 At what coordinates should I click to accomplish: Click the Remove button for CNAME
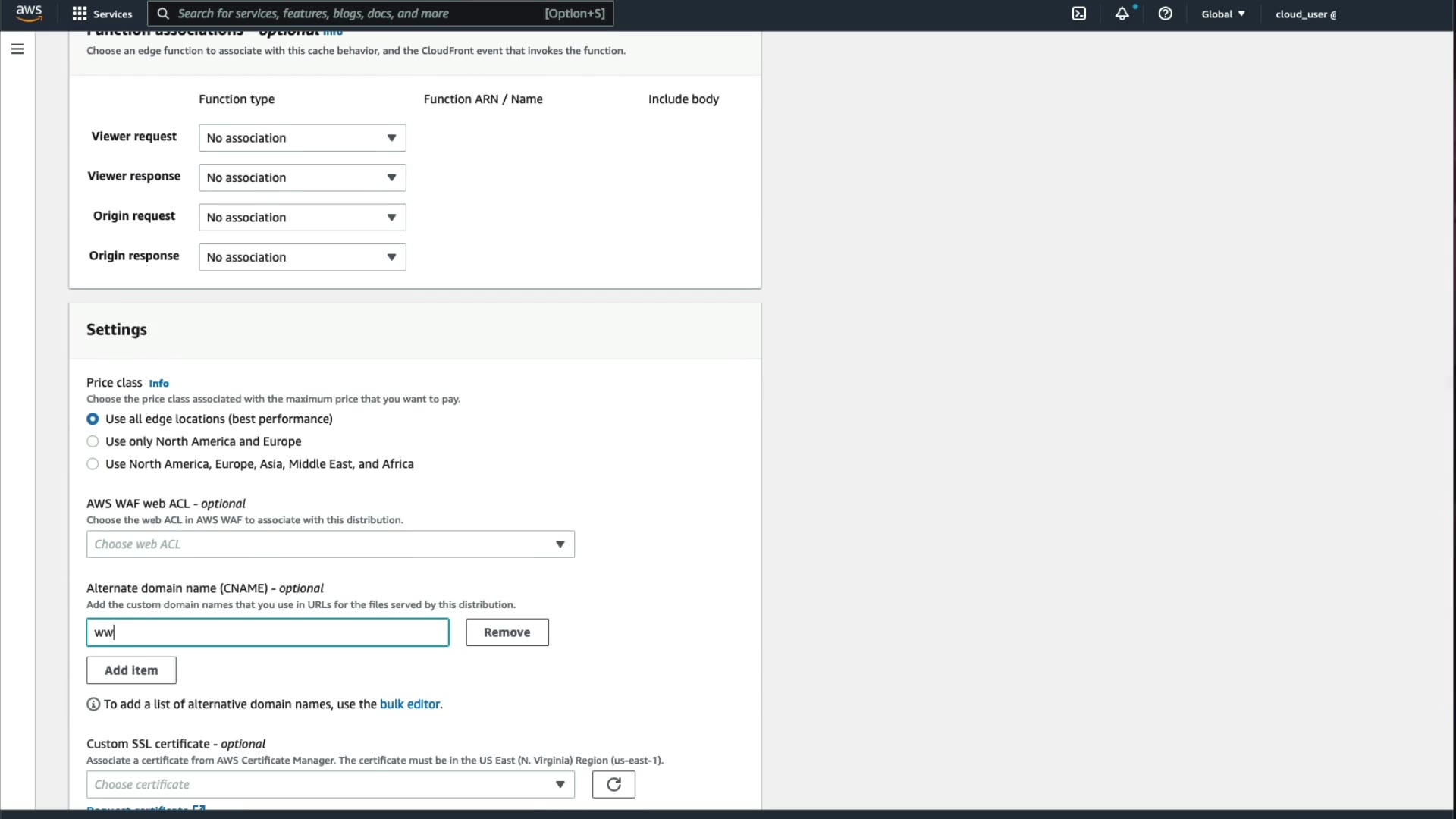tap(507, 632)
